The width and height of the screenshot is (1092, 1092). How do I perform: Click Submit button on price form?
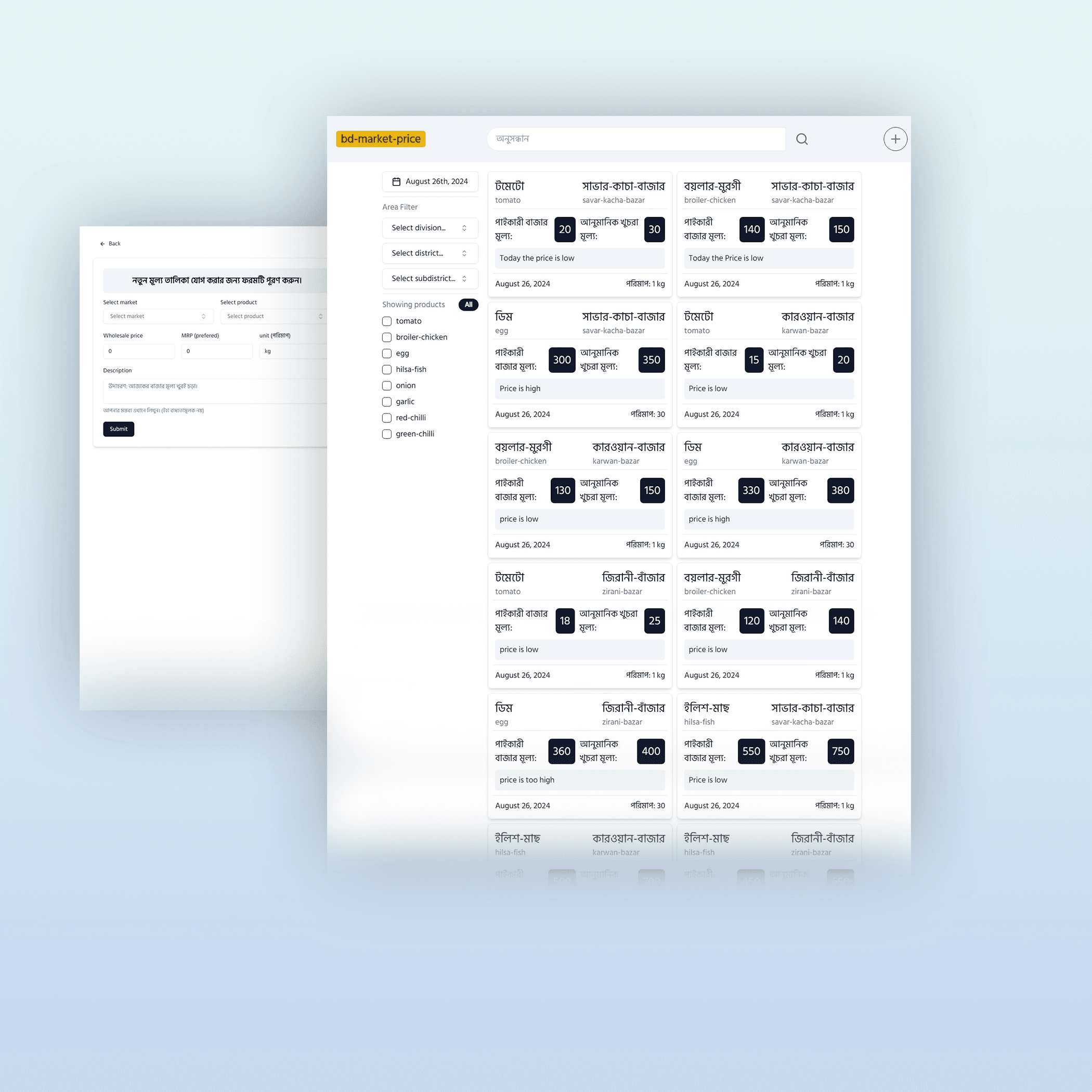(119, 429)
